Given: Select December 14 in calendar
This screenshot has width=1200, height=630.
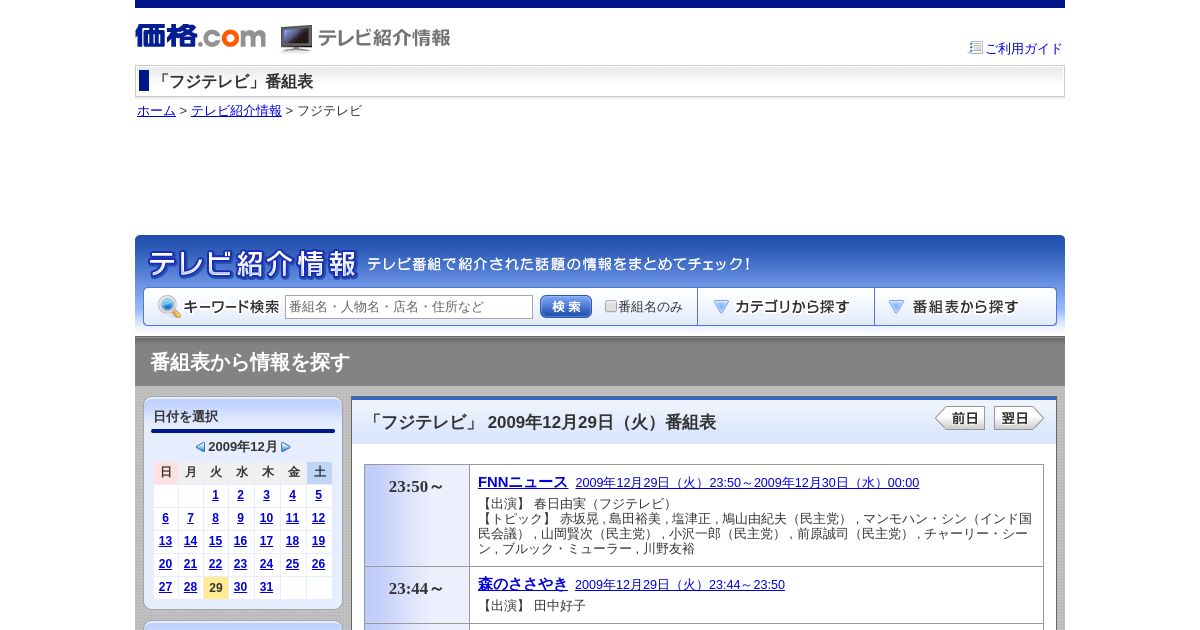Looking at the screenshot, I should pos(190,541).
